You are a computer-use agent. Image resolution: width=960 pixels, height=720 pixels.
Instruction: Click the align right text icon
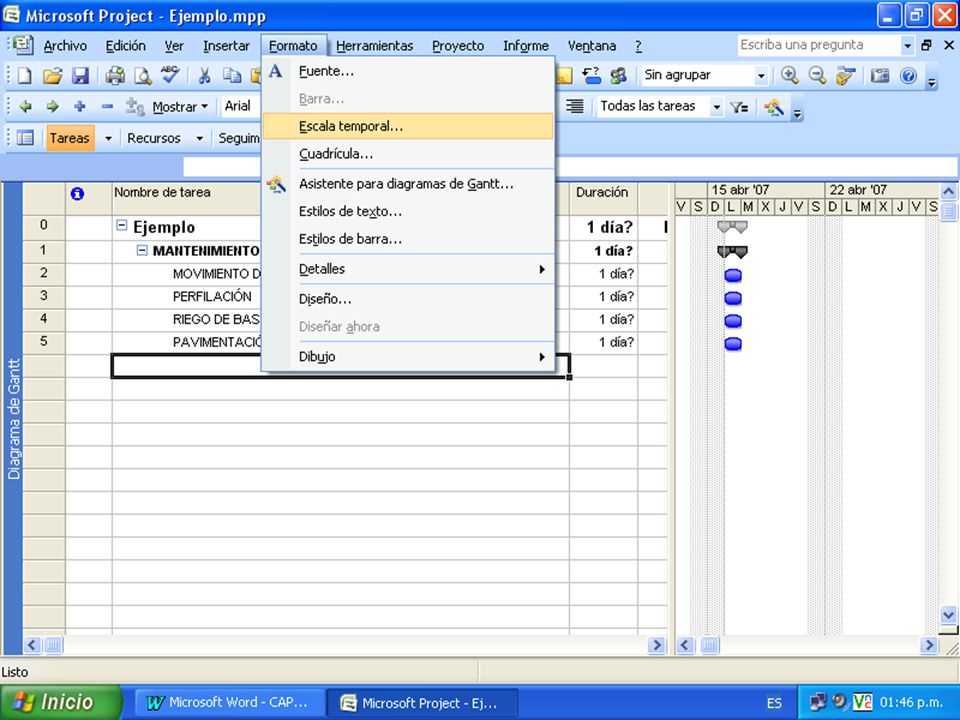(x=574, y=107)
